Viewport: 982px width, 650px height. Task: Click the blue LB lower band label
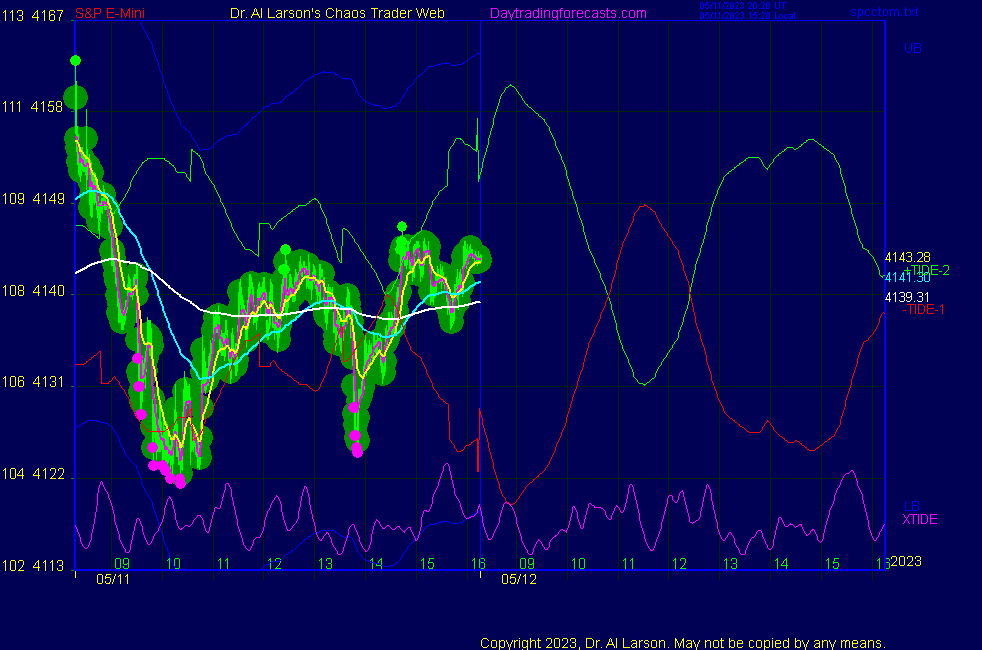911,506
